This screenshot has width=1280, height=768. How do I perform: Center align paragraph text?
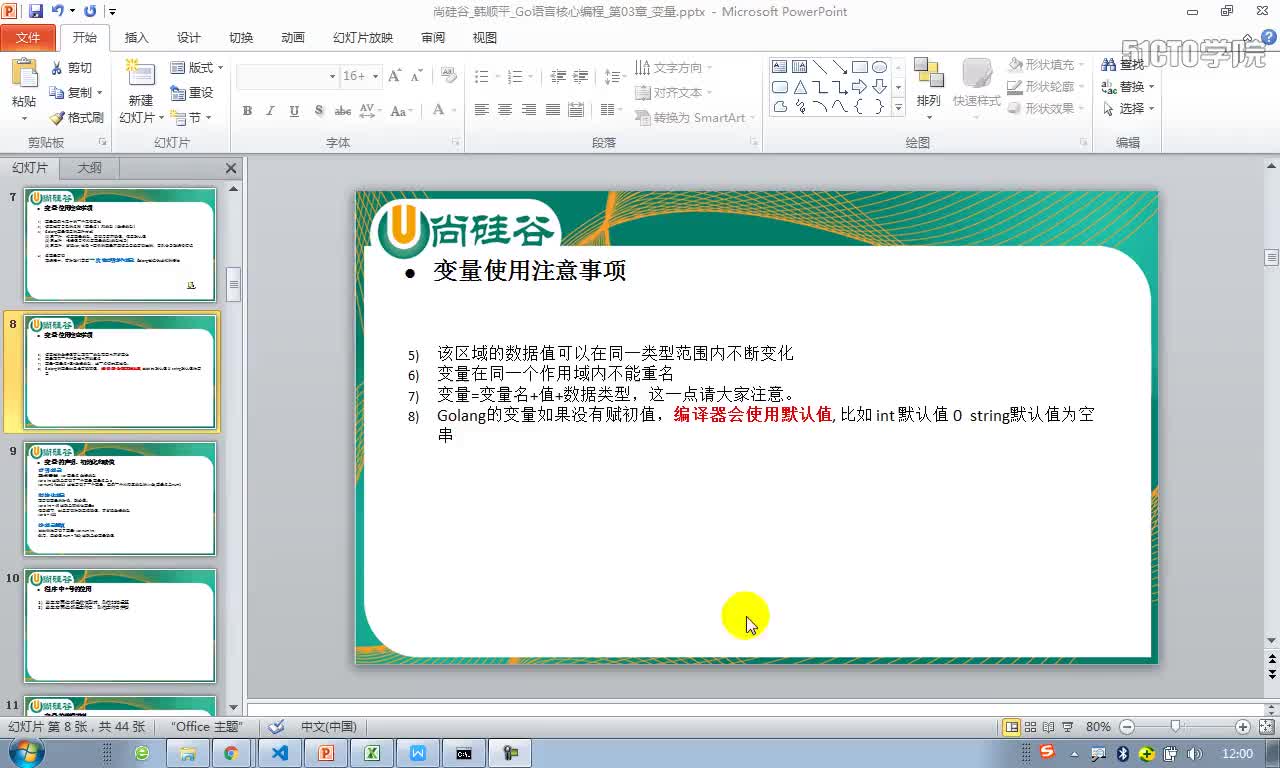tap(505, 110)
